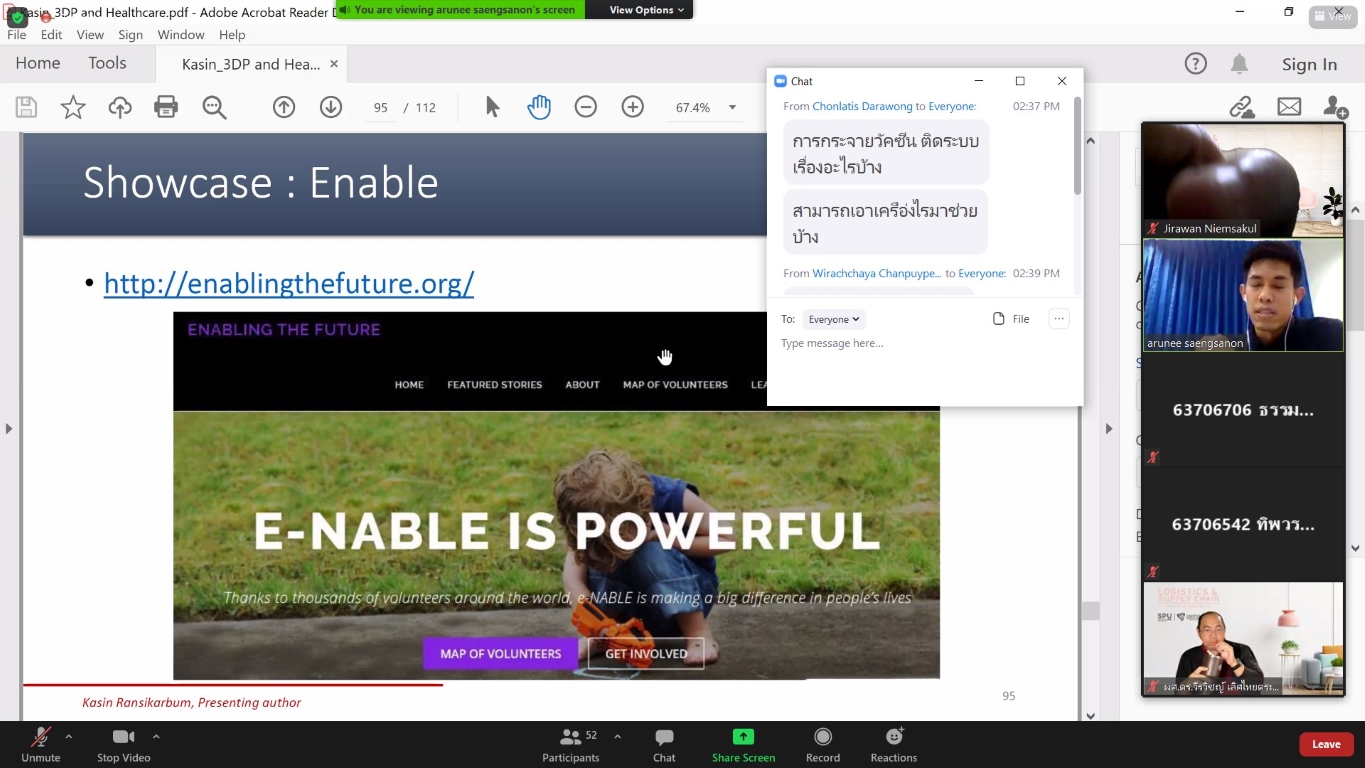1365x768 pixels.
Task: Attach a File in chat
Action: [x=1011, y=319]
